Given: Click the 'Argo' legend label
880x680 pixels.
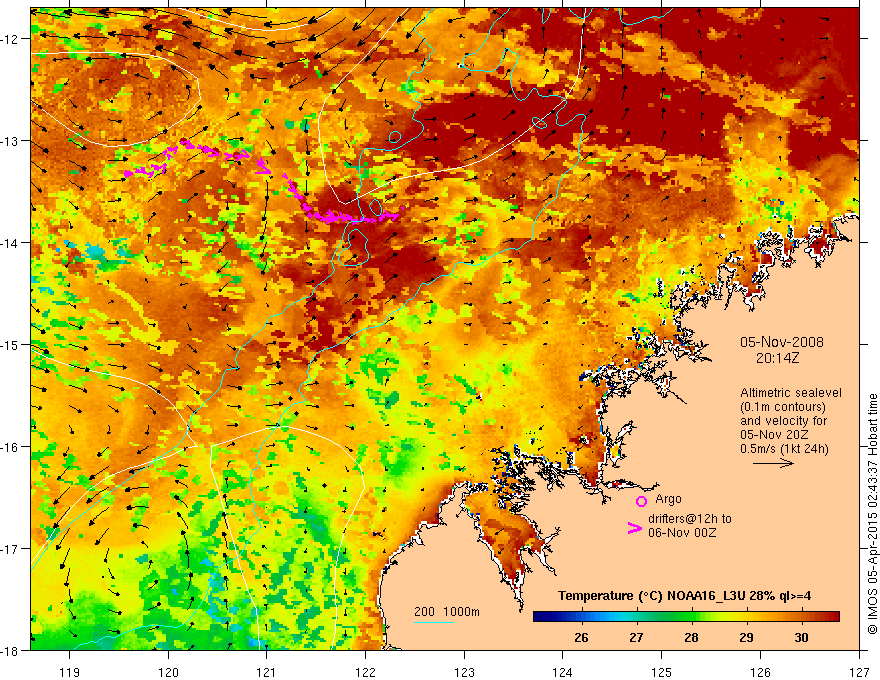Looking at the screenshot, I should [x=668, y=499].
